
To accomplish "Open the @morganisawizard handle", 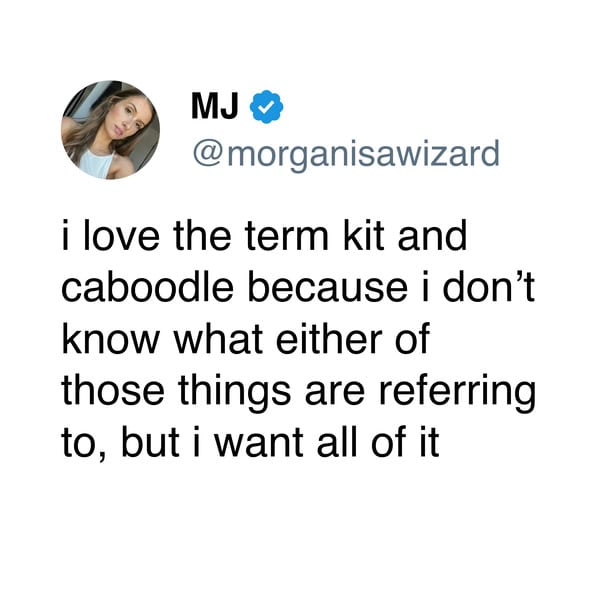I will point(346,154).
